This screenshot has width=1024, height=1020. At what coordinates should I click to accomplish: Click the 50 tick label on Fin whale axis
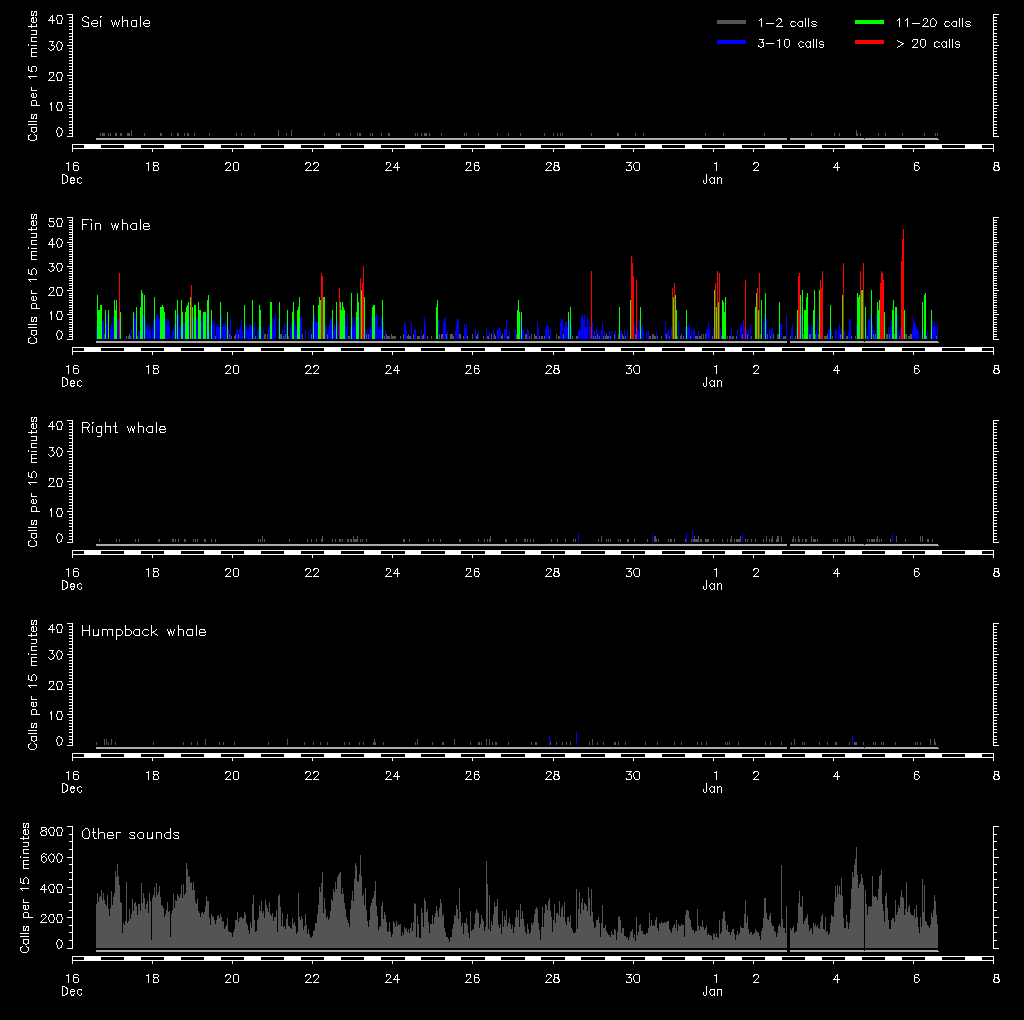point(55,222)
